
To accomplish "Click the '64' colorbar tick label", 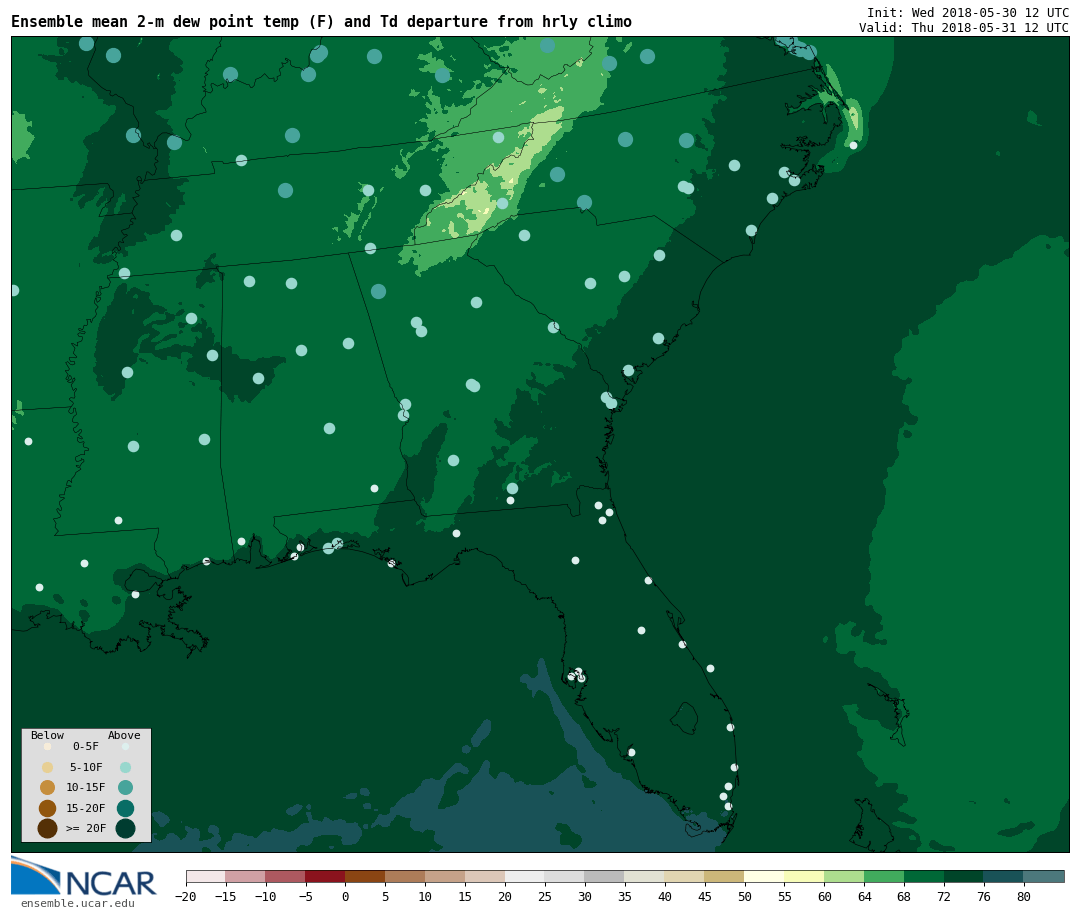I will coord(864,896).
